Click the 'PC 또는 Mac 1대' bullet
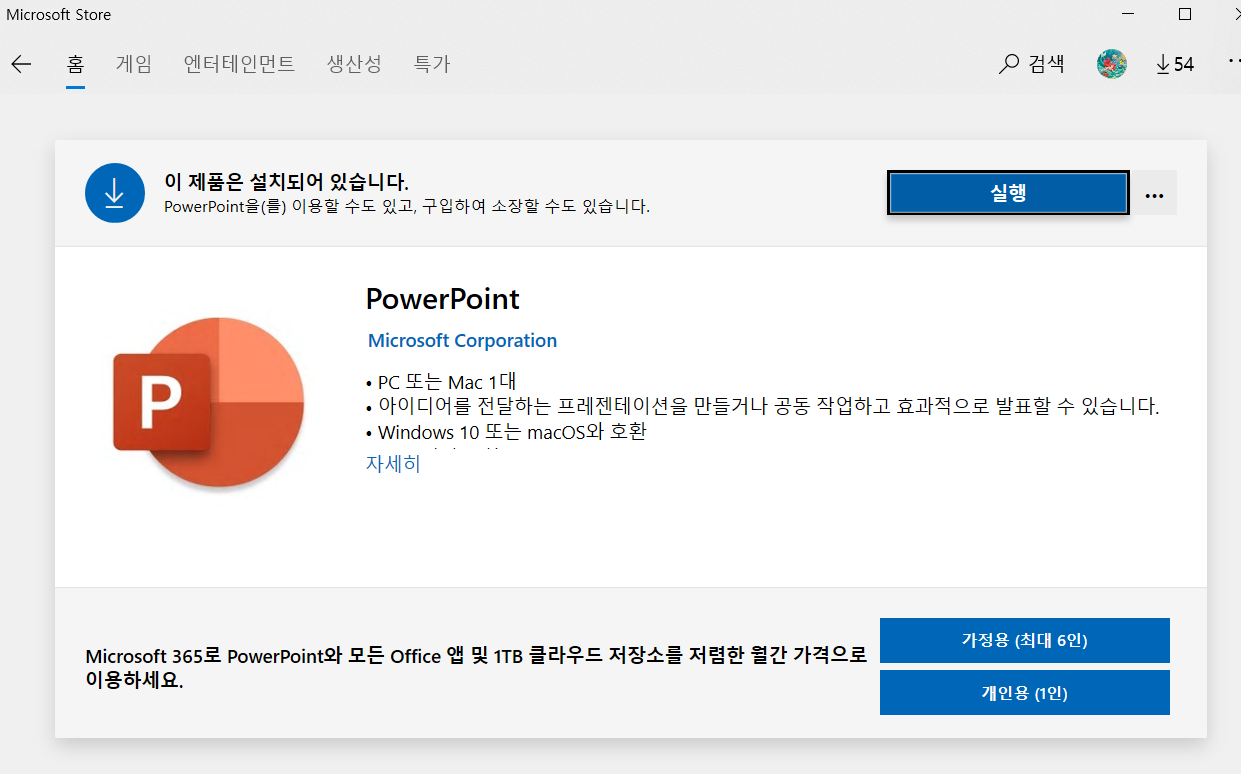Viewport: 1241px width, 774px height. tap(441, 382)
